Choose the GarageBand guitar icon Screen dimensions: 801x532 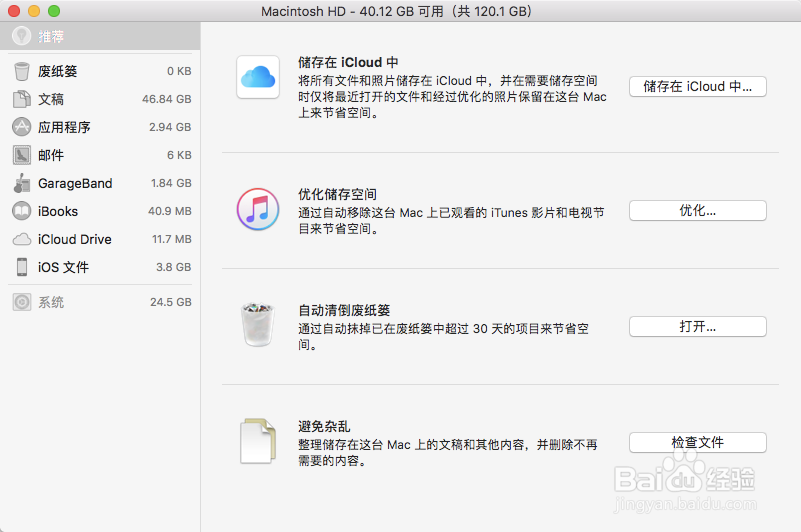click(21, 183)
